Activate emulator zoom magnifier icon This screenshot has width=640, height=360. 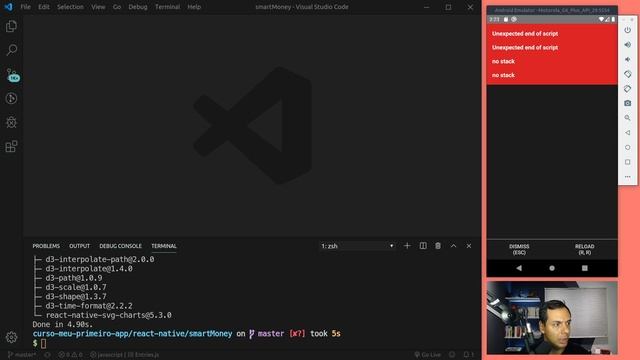point(627,118)
